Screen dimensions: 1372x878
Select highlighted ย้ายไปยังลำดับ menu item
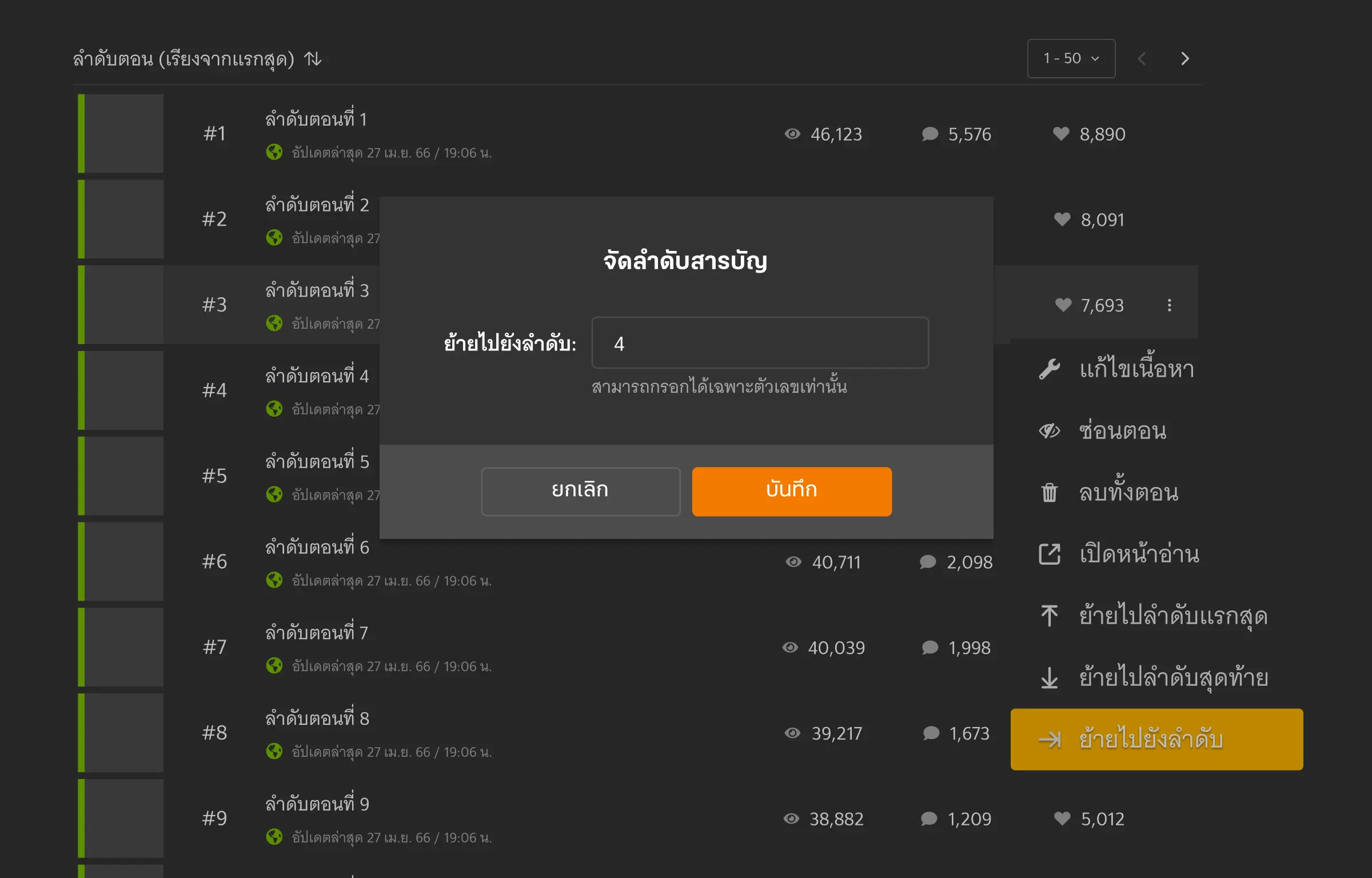coord(1156,739)
